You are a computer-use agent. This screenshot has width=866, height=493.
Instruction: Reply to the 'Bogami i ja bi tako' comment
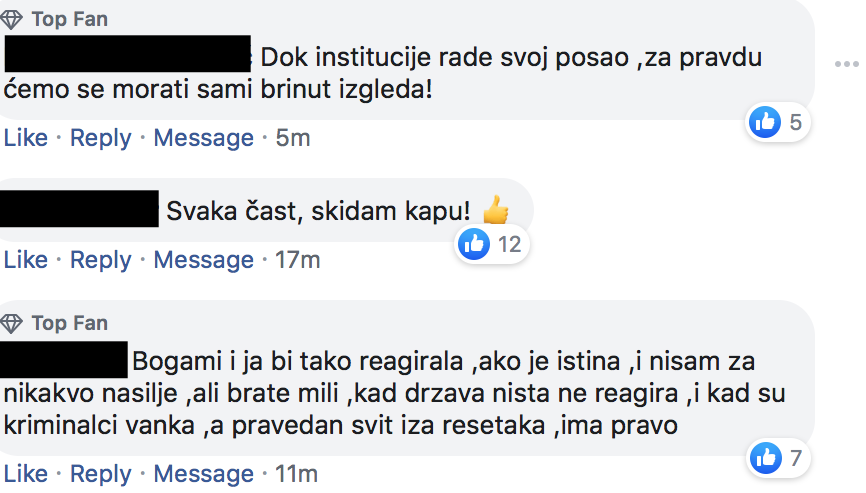pos(101,474)
